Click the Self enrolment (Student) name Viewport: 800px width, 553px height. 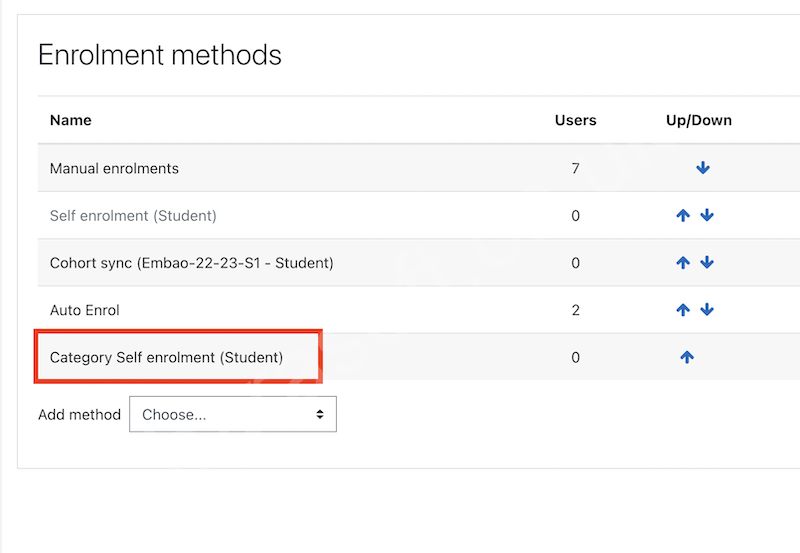point(133,216)
